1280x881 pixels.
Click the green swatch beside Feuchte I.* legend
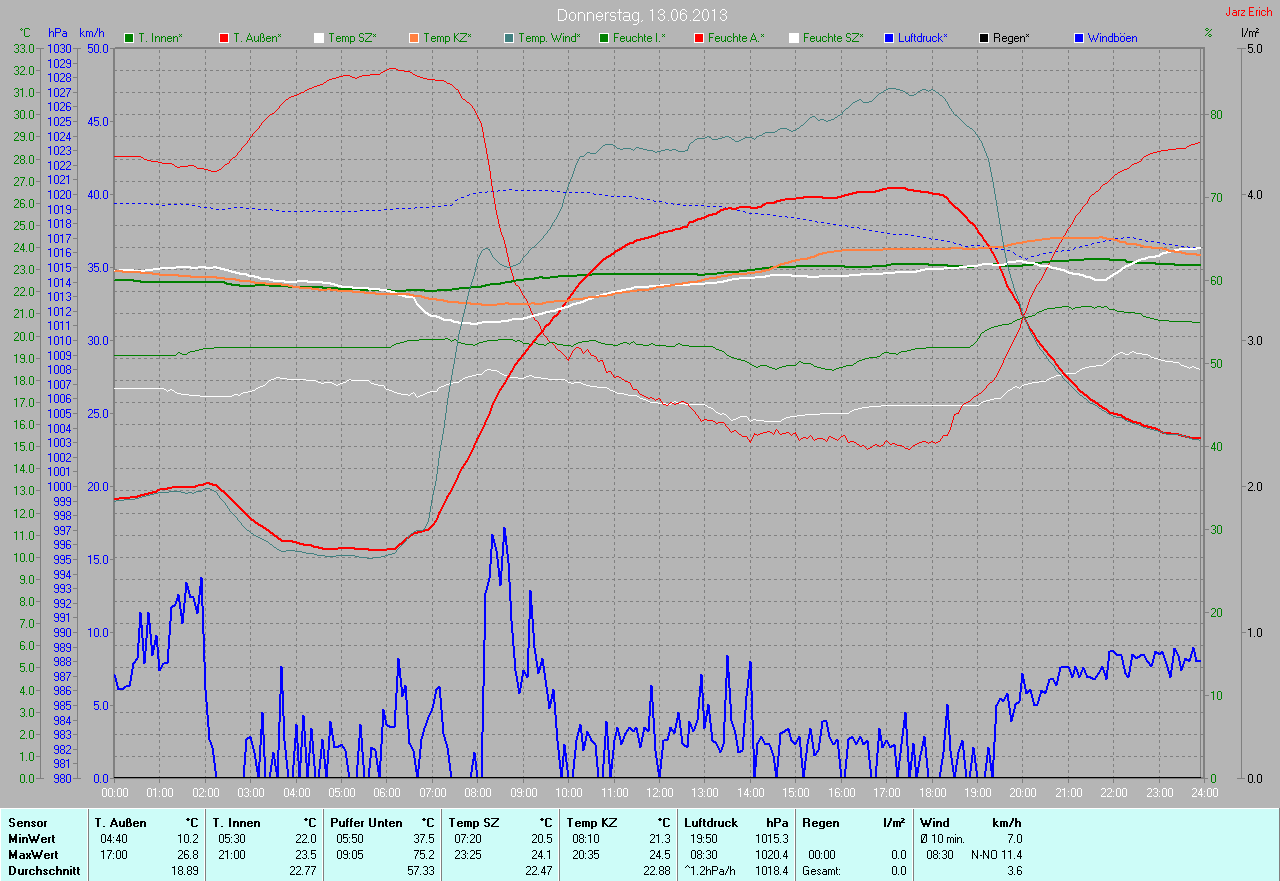(x=604, y=38)
